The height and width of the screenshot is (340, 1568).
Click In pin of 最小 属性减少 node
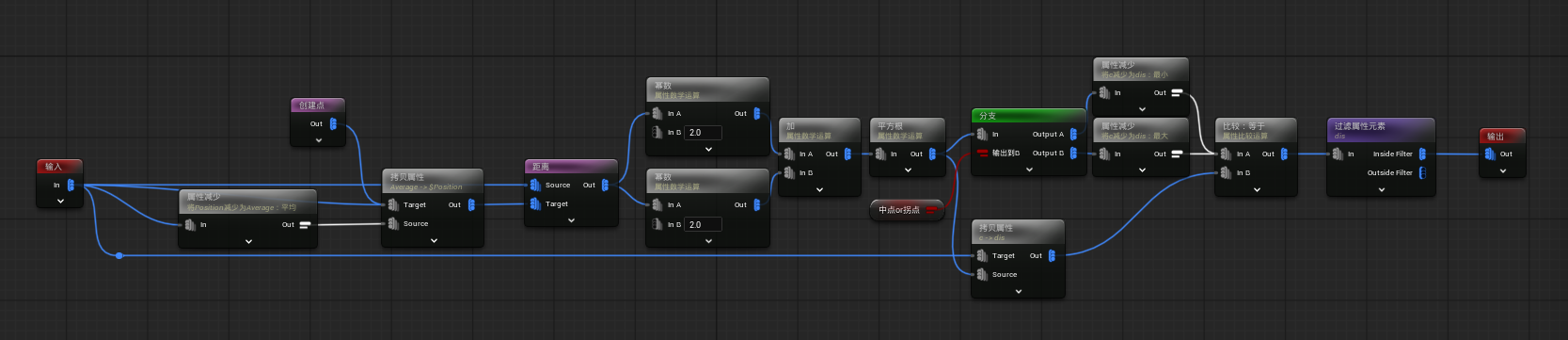(1103, 92)
